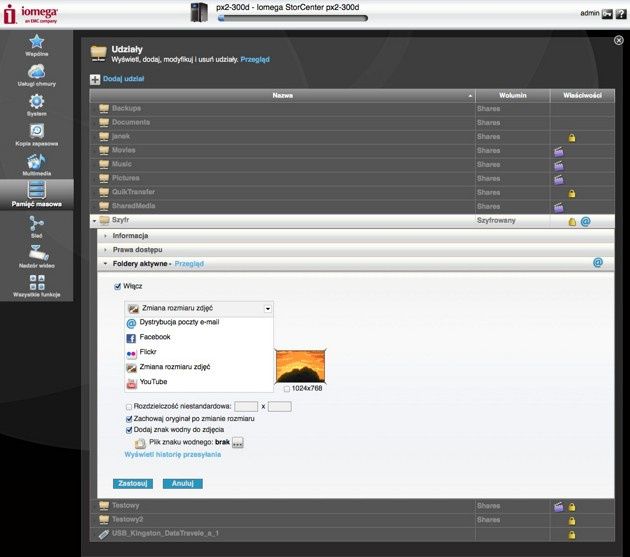Click lock icon in QuikTransfer row
The image size is (630, 557).
572,193
